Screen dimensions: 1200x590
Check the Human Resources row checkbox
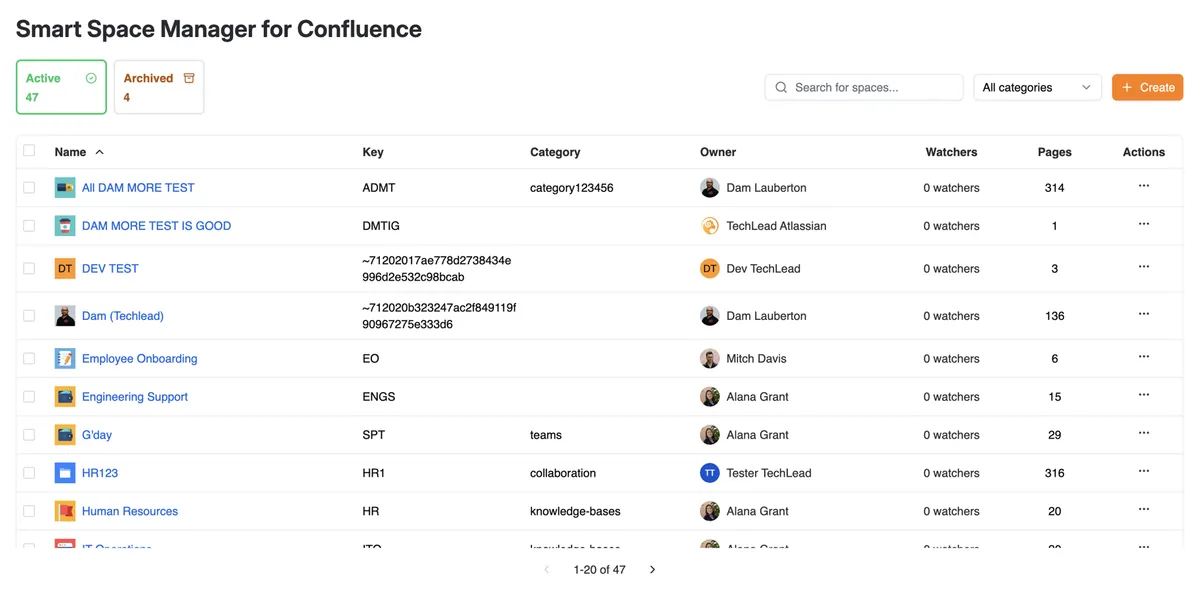tap(29, 510)
